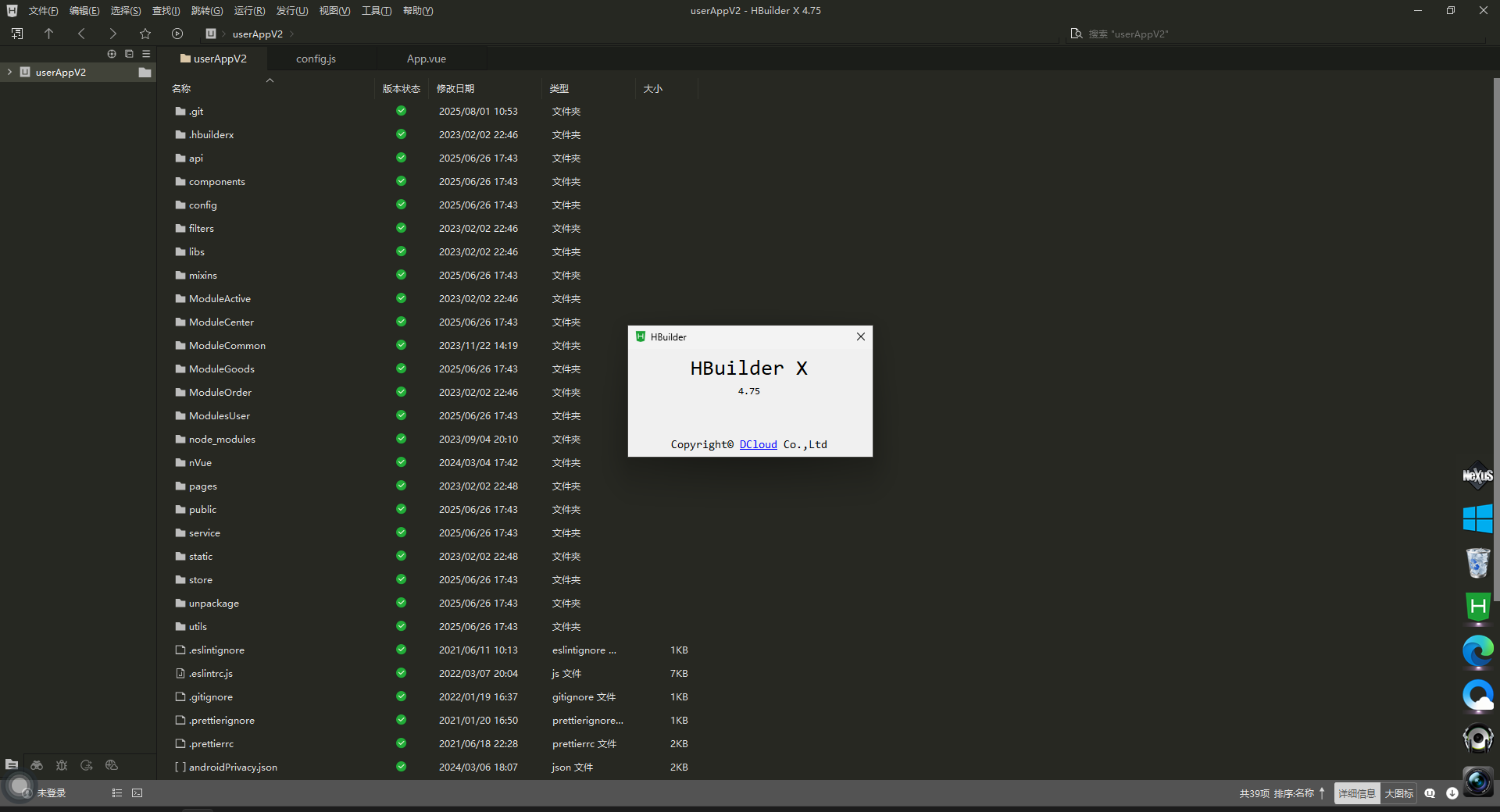Toggle sort direction on 名称 column arrow
1500x812 pixels.
coord(270,80)
